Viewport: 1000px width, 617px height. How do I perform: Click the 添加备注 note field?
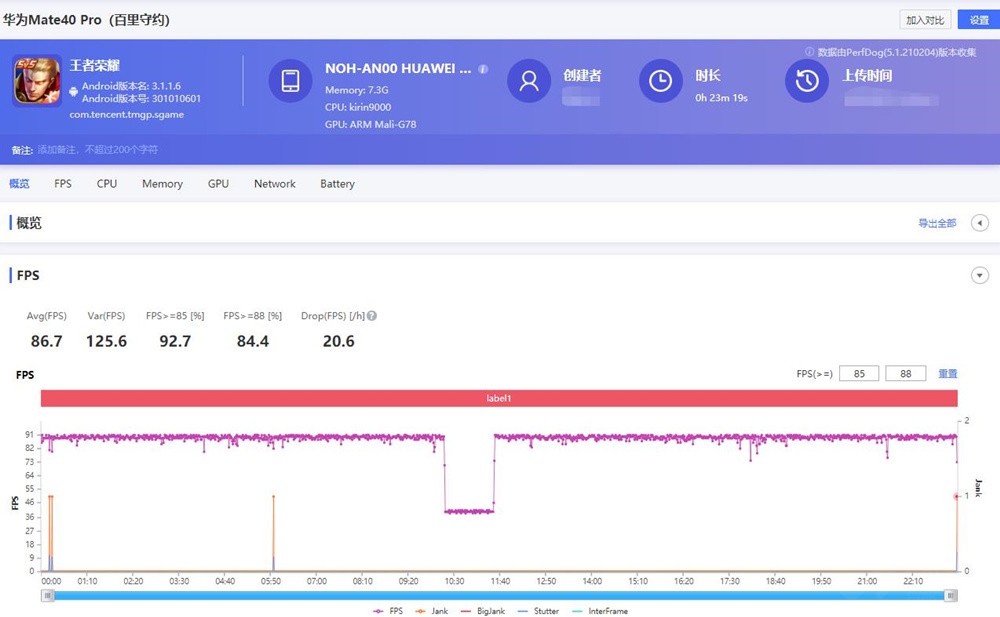98,150
